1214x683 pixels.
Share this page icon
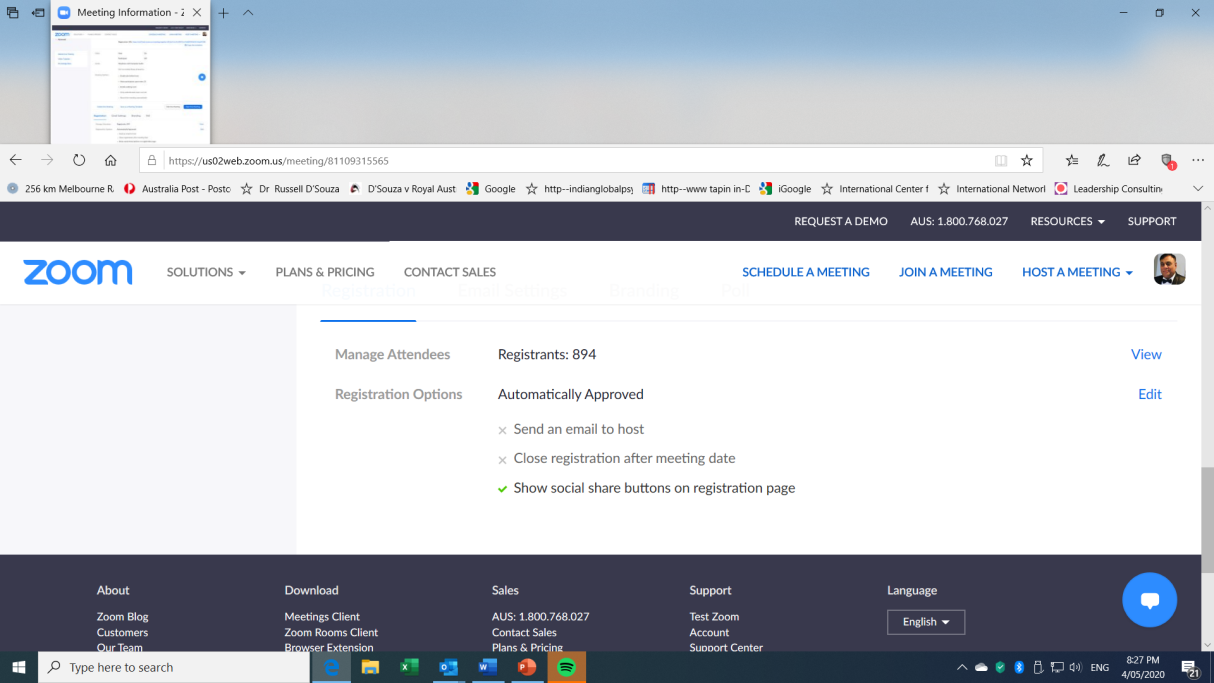(x=1134, y=160)
